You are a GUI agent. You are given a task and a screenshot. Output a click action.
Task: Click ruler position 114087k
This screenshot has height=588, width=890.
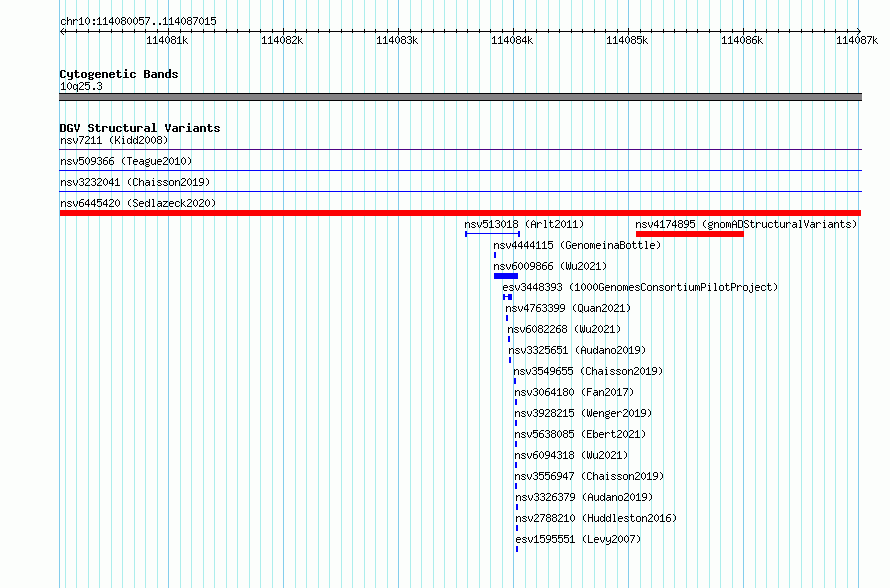coord(857,40)
